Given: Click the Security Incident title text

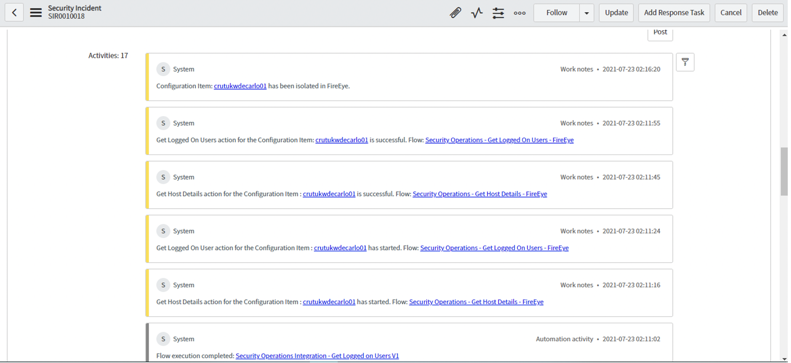Looking at the screenshot, I should click(75, 9).
